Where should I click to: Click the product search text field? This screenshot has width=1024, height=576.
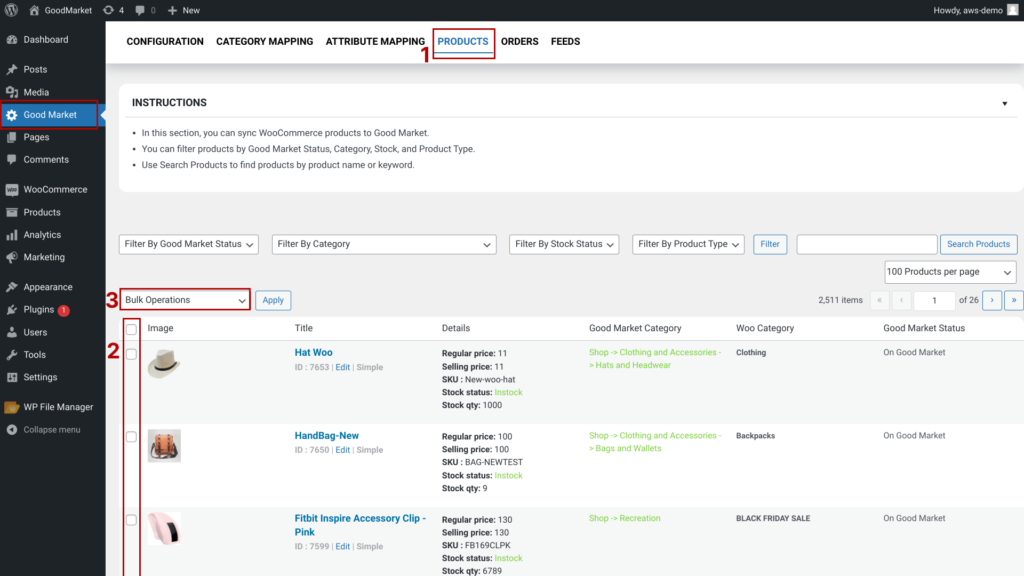pos(866,244)
